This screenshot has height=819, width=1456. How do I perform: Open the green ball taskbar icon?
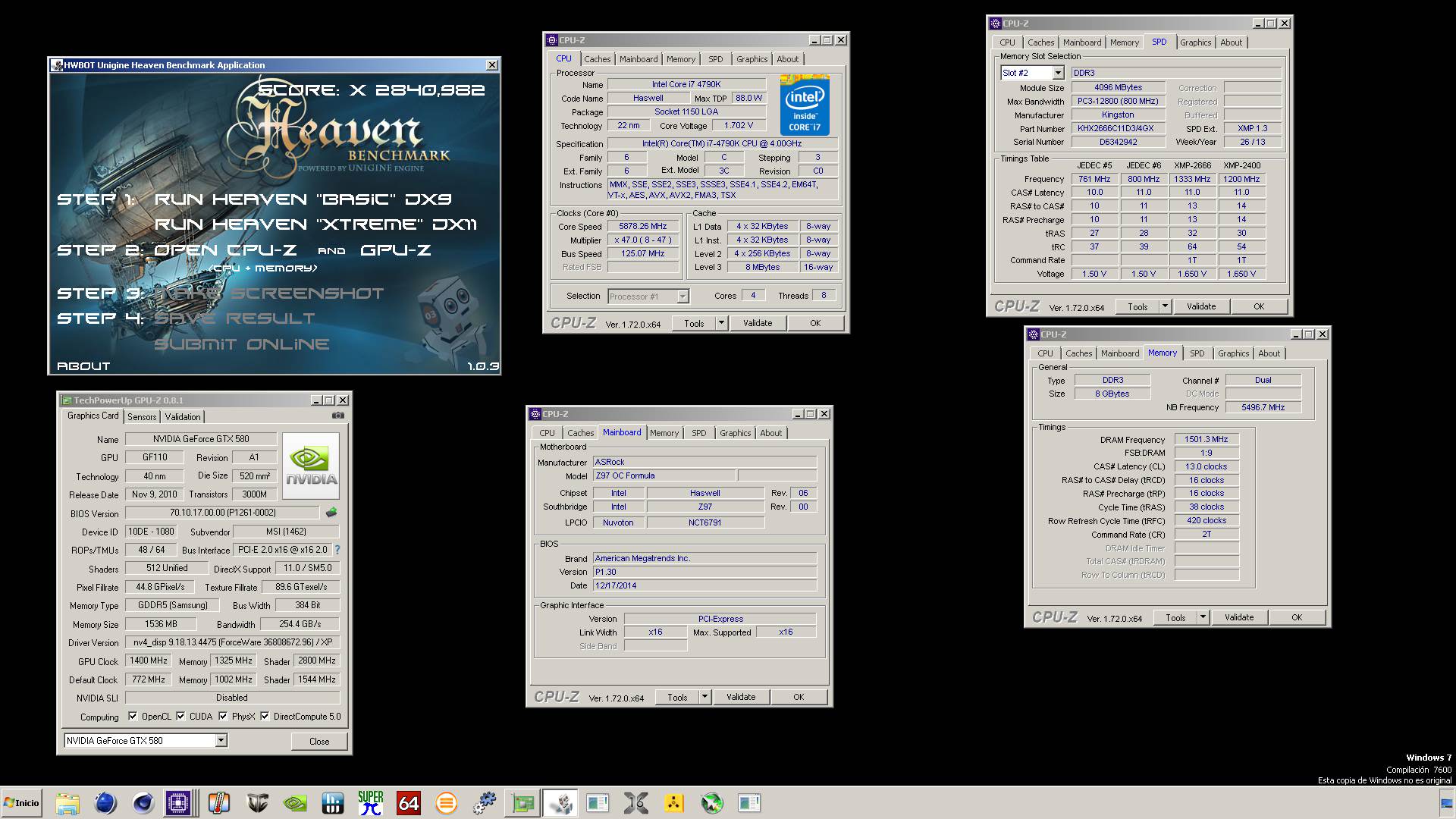click(712, 803)
